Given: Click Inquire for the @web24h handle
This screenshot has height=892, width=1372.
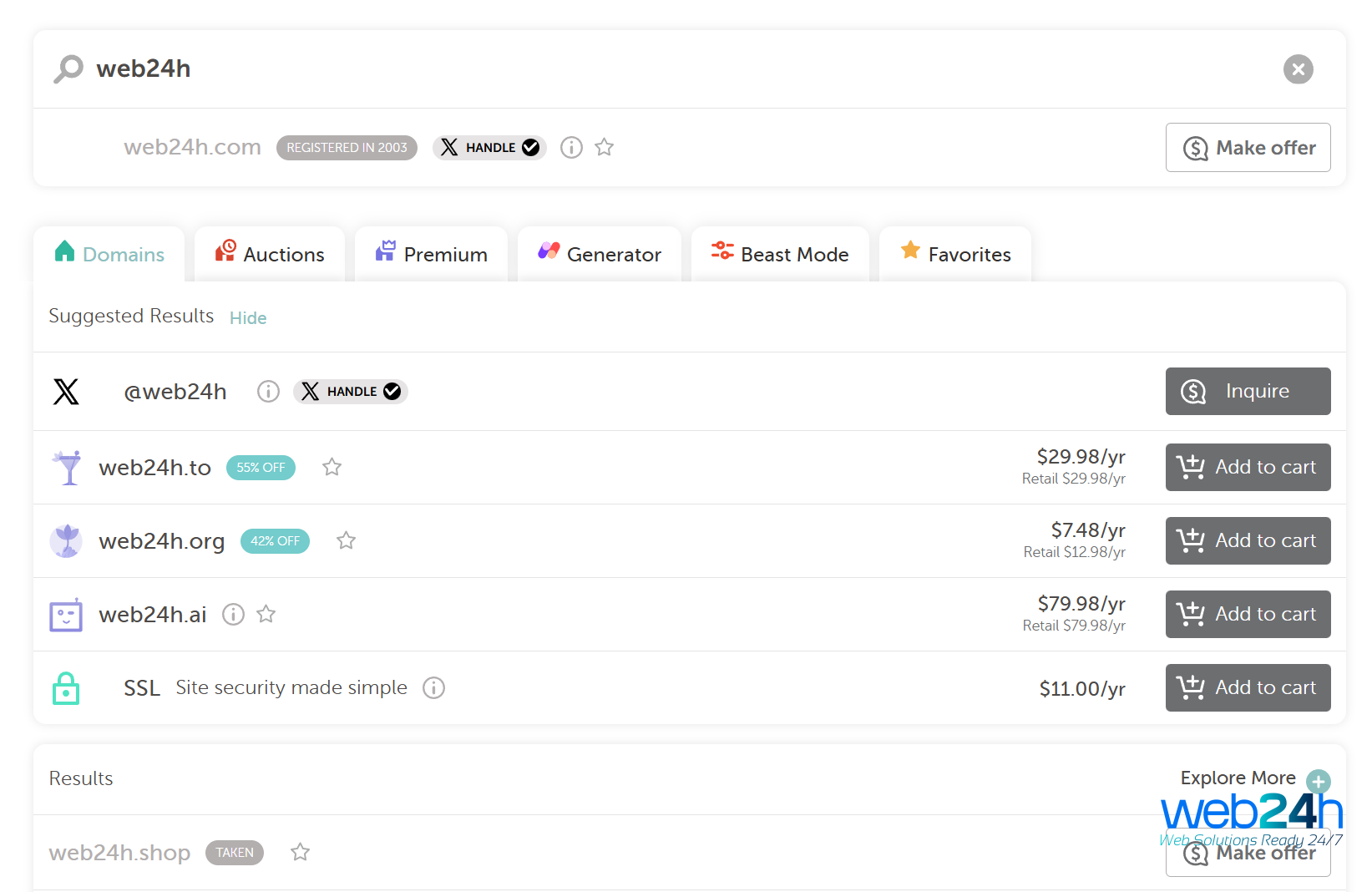Looking at the screenshot, I should (x=1248, y=392).
